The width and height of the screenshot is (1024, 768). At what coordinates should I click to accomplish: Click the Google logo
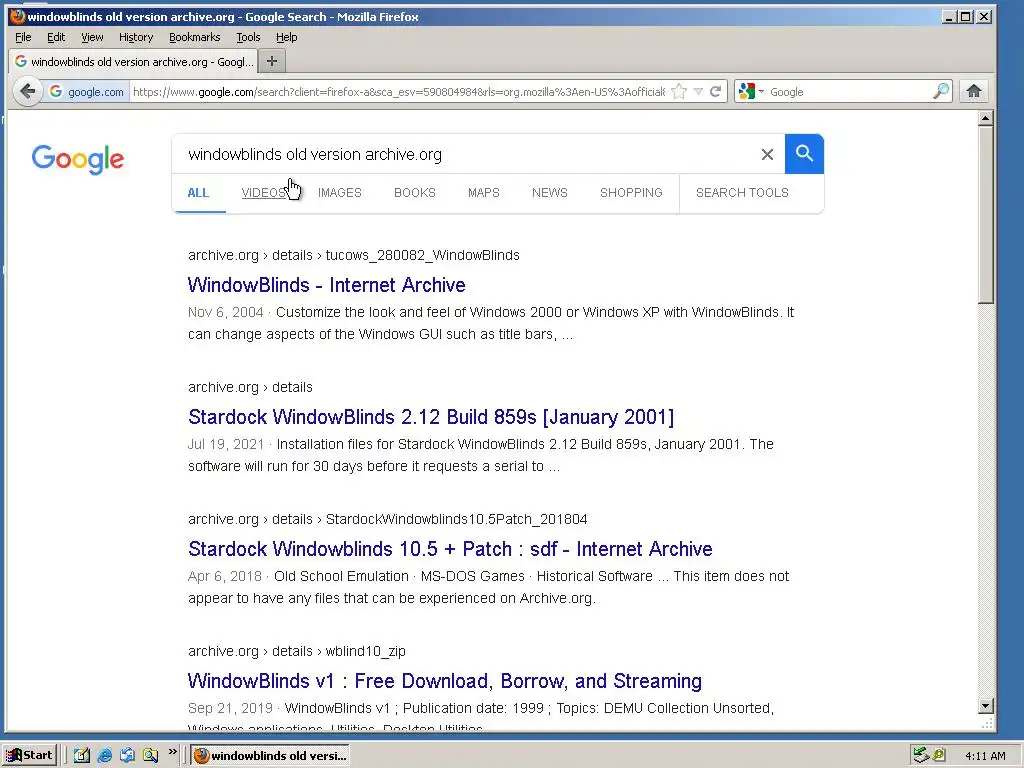pyautogui.click(x=78, y=159)
